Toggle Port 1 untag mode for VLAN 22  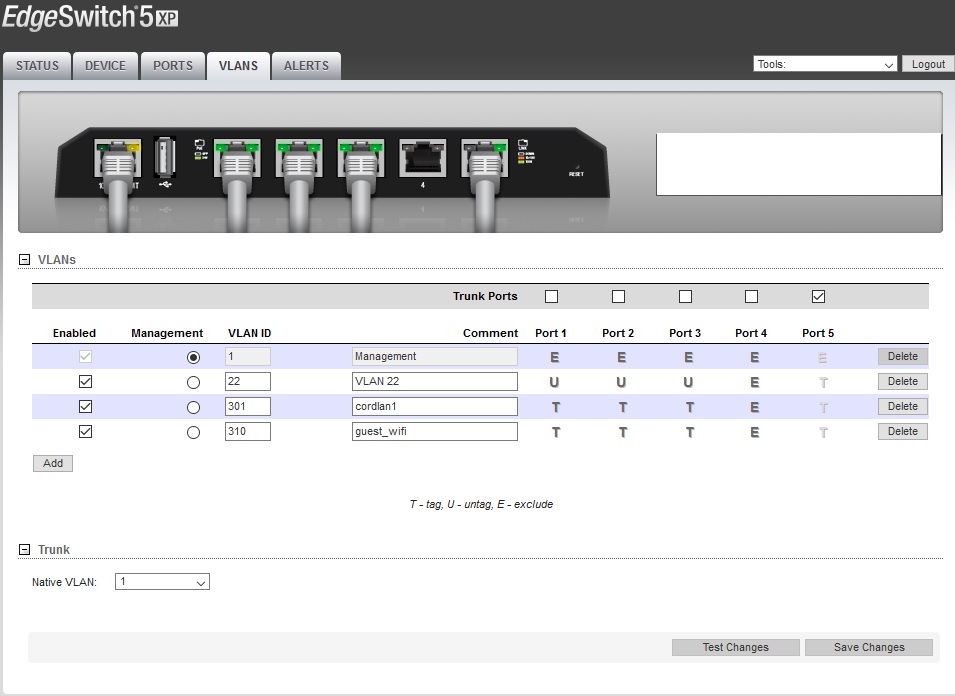coord(554,382)
